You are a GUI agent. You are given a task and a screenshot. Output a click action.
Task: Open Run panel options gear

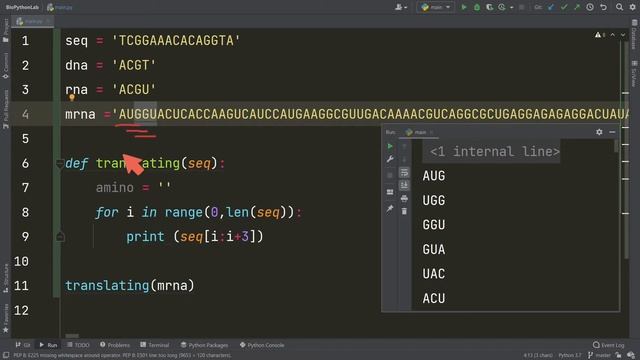coord(599,132)
